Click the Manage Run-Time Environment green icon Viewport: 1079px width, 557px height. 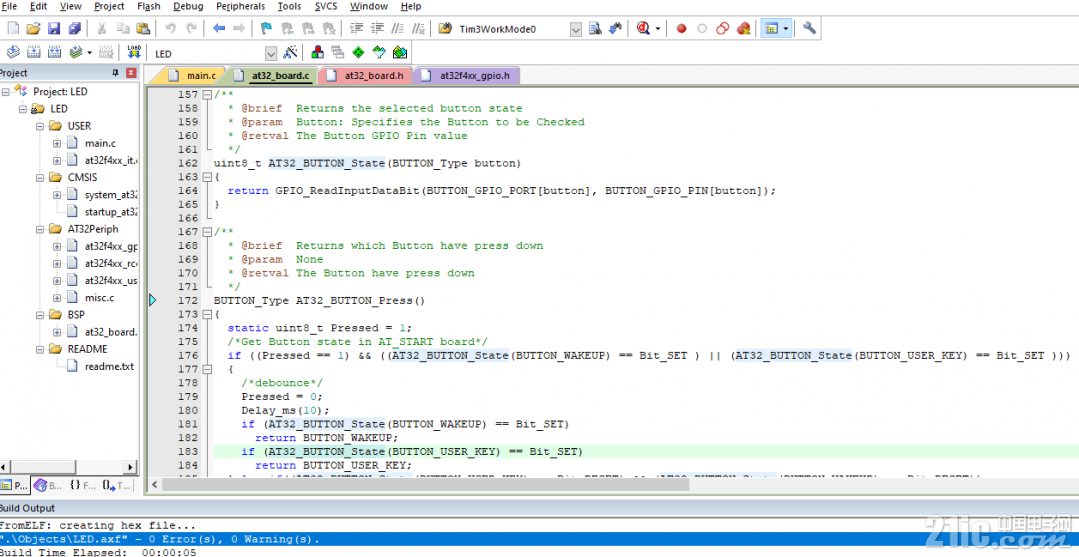click(x=358, y=52)
